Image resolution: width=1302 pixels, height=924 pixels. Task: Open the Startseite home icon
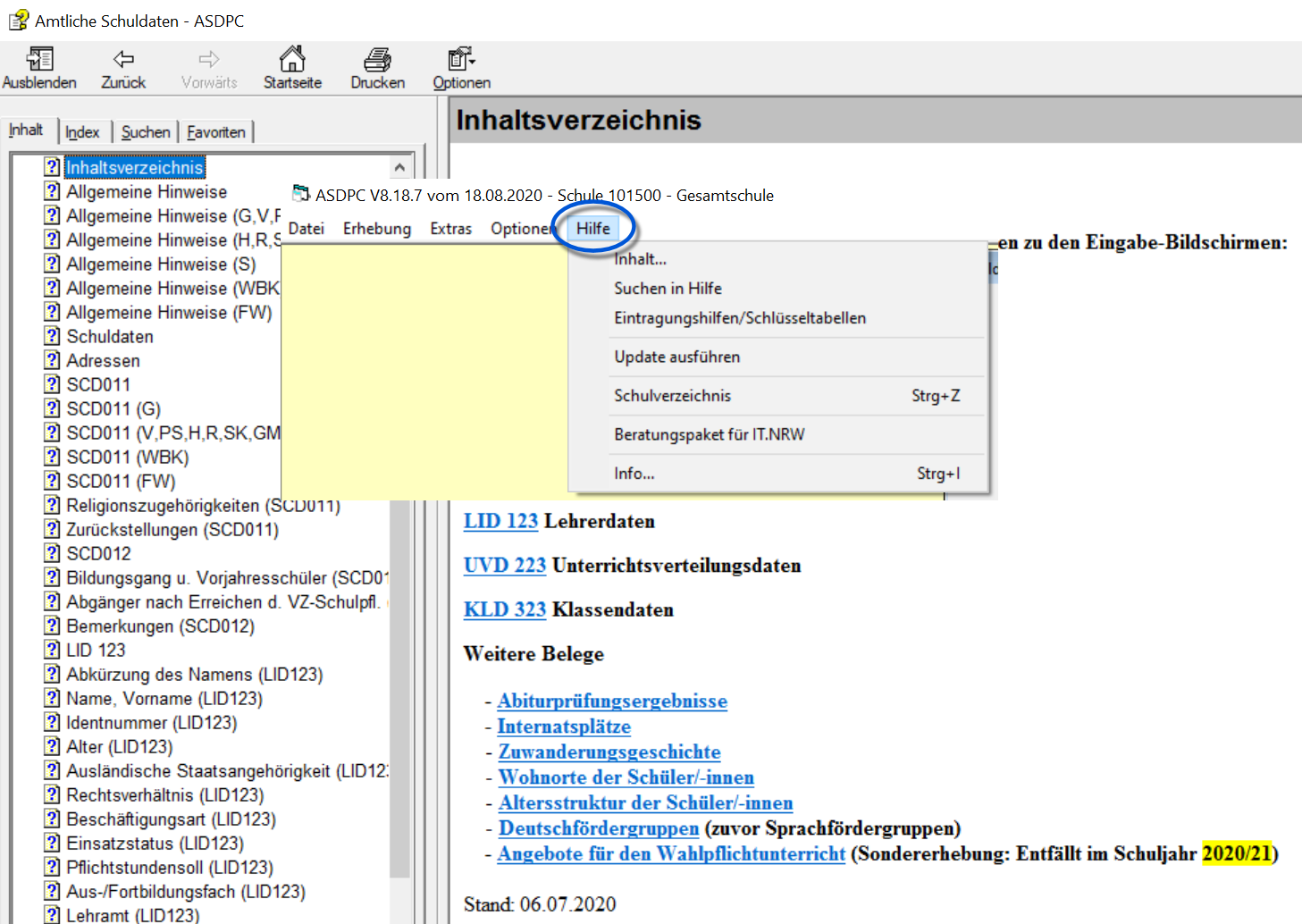(x=292, y=60)
